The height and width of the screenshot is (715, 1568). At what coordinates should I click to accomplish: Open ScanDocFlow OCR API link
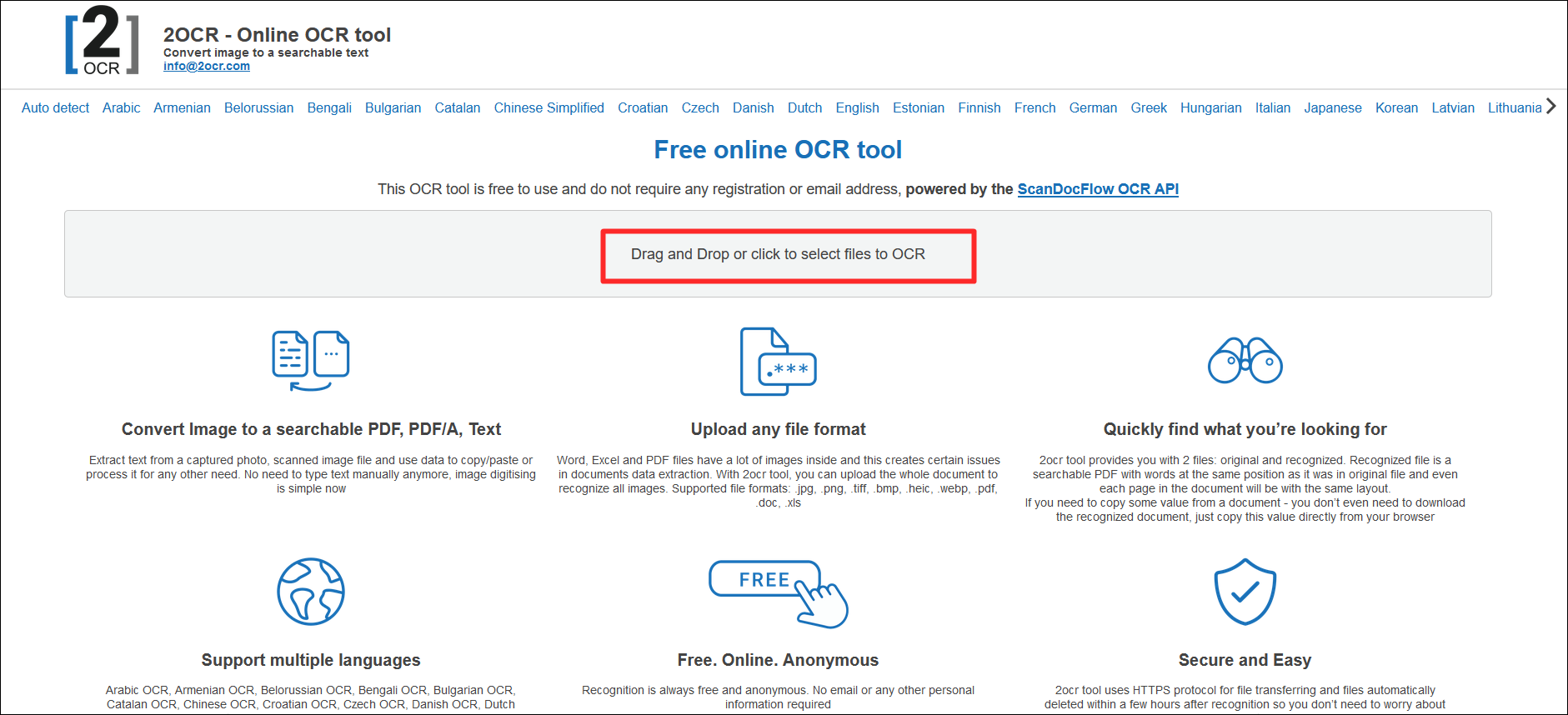[x=1098, y=189]
